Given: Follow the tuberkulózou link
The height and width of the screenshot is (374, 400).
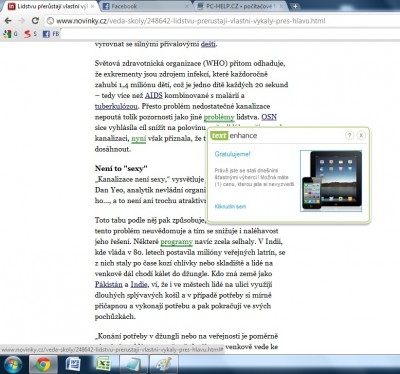Looking at the screenshot, I should (116, 106).
